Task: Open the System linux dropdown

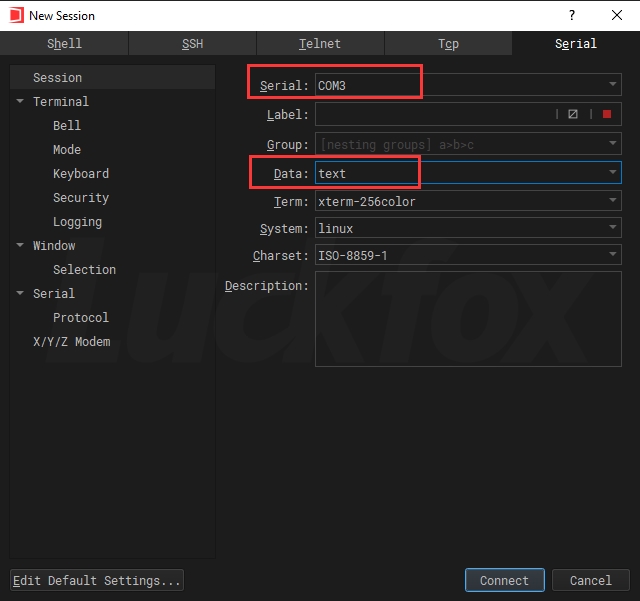Action: pyautogui.click(x=612, y=229)
